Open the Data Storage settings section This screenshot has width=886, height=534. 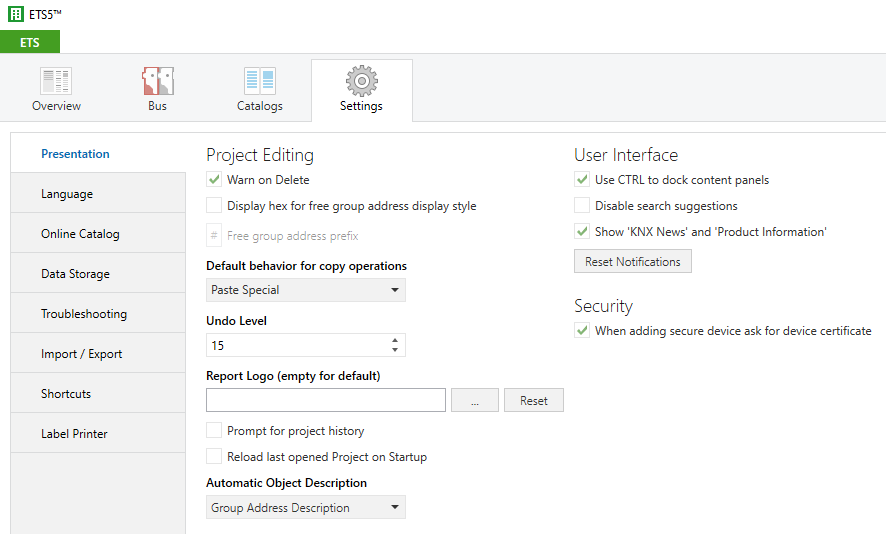98,273
